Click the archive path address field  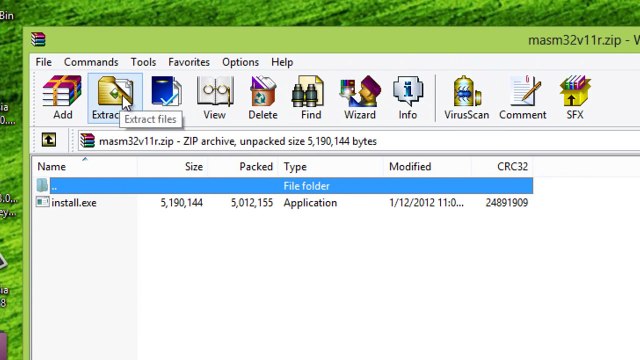(x=359, y=141)
